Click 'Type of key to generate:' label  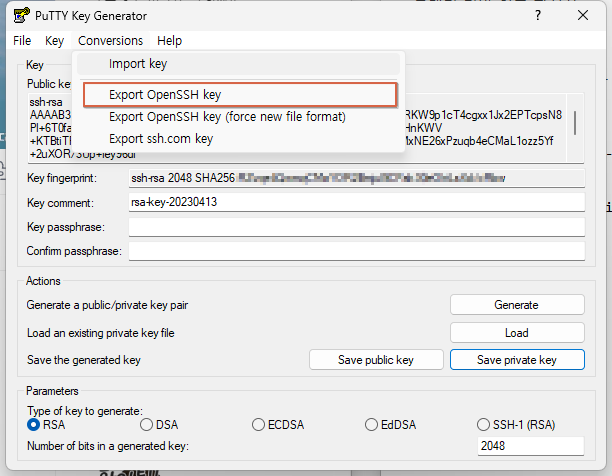click(x=85, y=411)
